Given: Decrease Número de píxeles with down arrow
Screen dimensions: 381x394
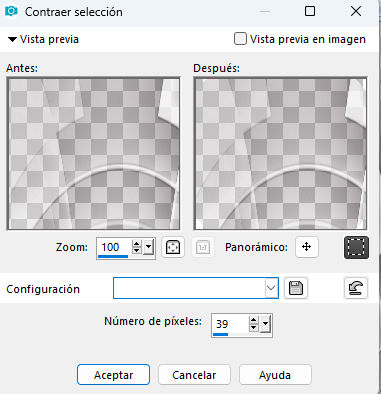Looking at the screenshot, I should pyautogui.click(x=254, y=328).
